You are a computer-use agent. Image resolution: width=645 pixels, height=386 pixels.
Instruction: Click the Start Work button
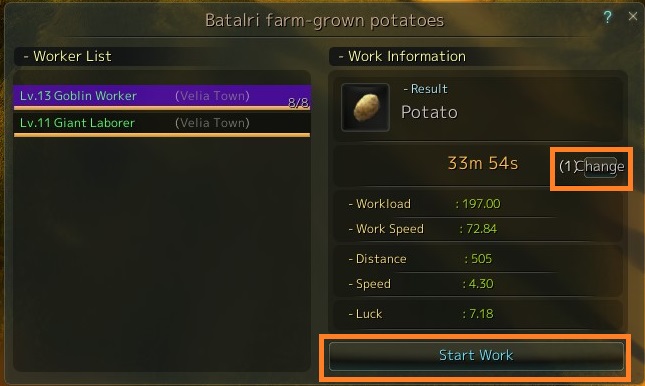pos(476,355)
